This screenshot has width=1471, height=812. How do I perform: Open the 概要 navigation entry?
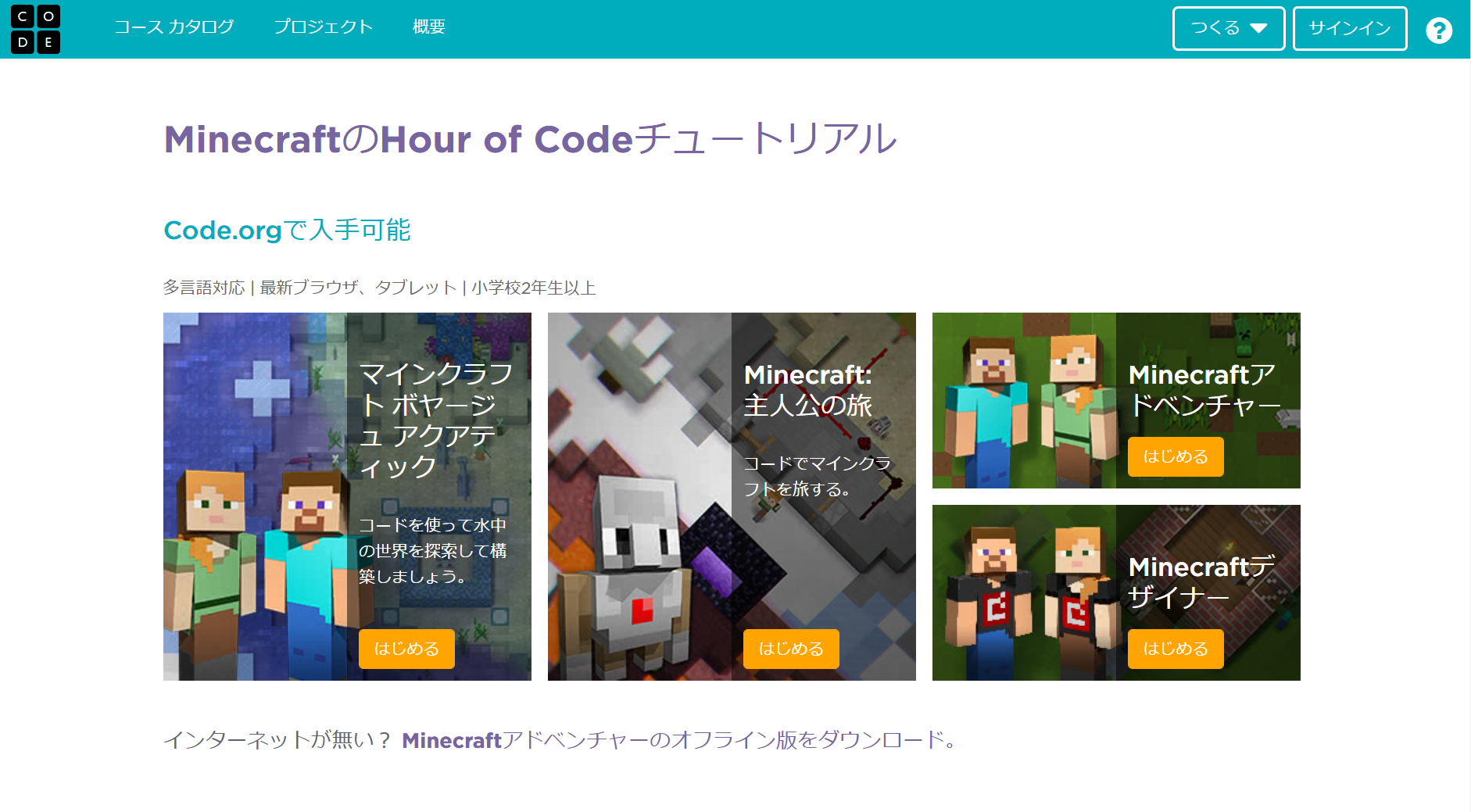pyautogui.click(x=428, y=27)
